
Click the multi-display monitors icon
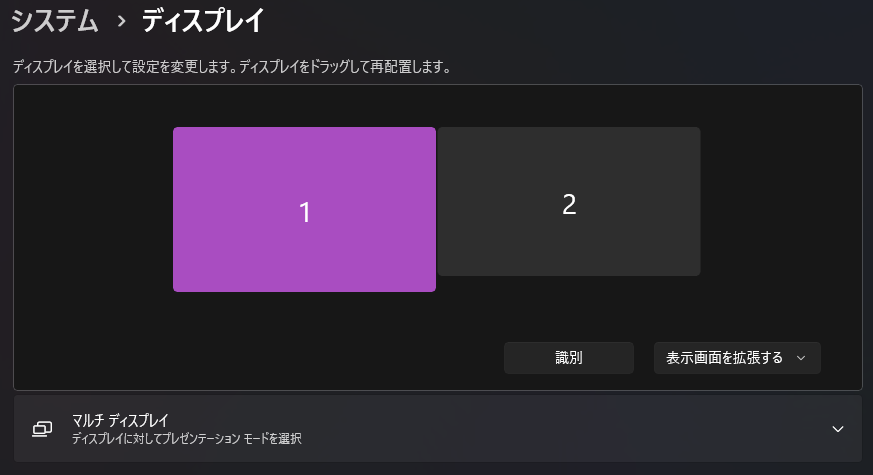pyautogui.click(x=42, y=428)
